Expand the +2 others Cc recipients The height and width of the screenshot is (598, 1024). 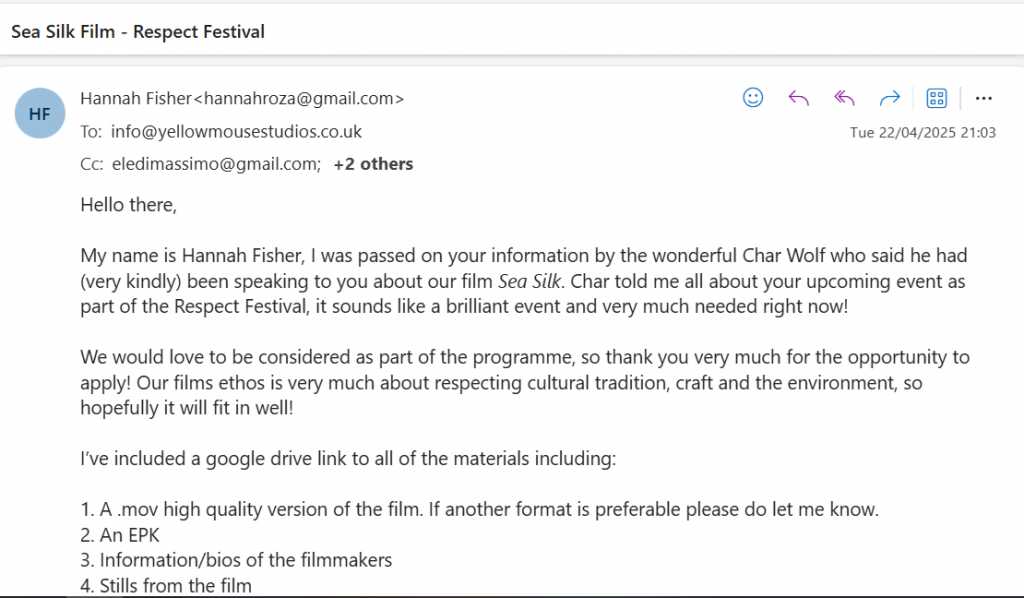[373, 164]
